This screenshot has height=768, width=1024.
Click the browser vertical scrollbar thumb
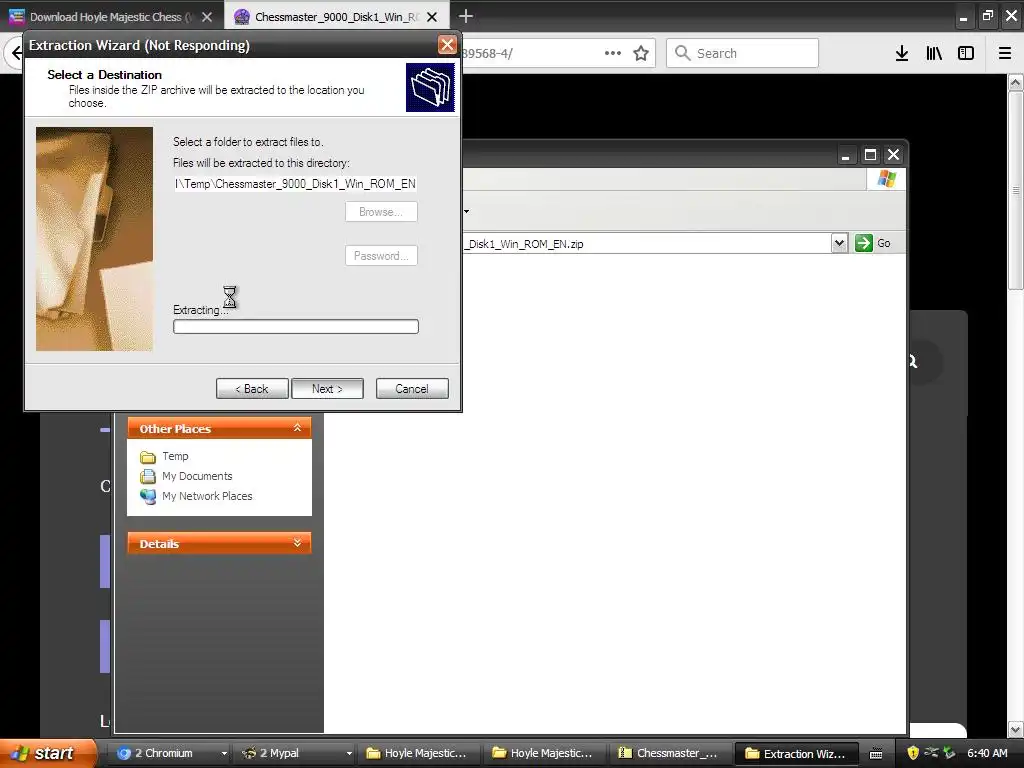coord(1015,190)
